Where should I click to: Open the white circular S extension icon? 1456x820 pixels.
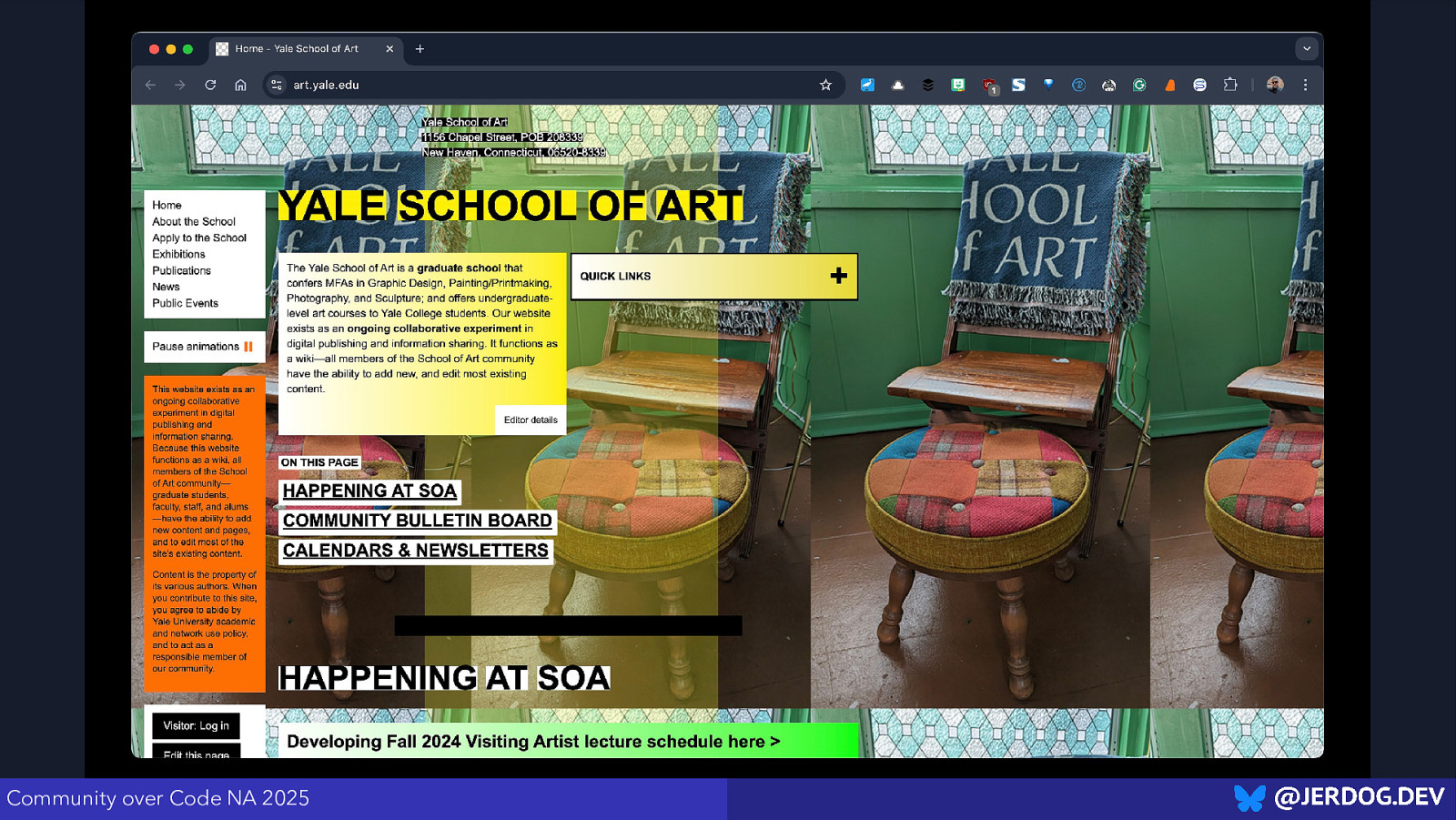(1200, 85)
